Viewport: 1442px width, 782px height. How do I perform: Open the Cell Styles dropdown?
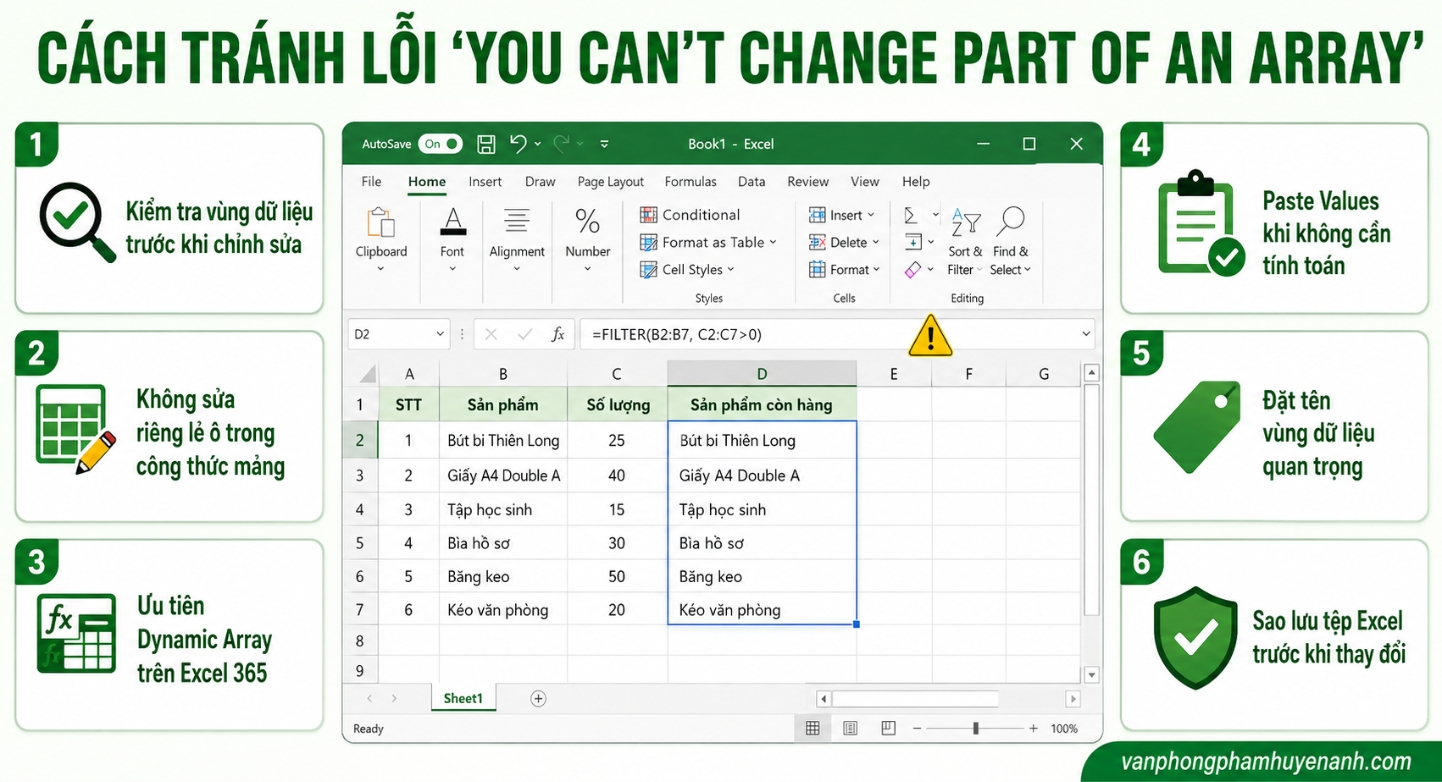687,270
